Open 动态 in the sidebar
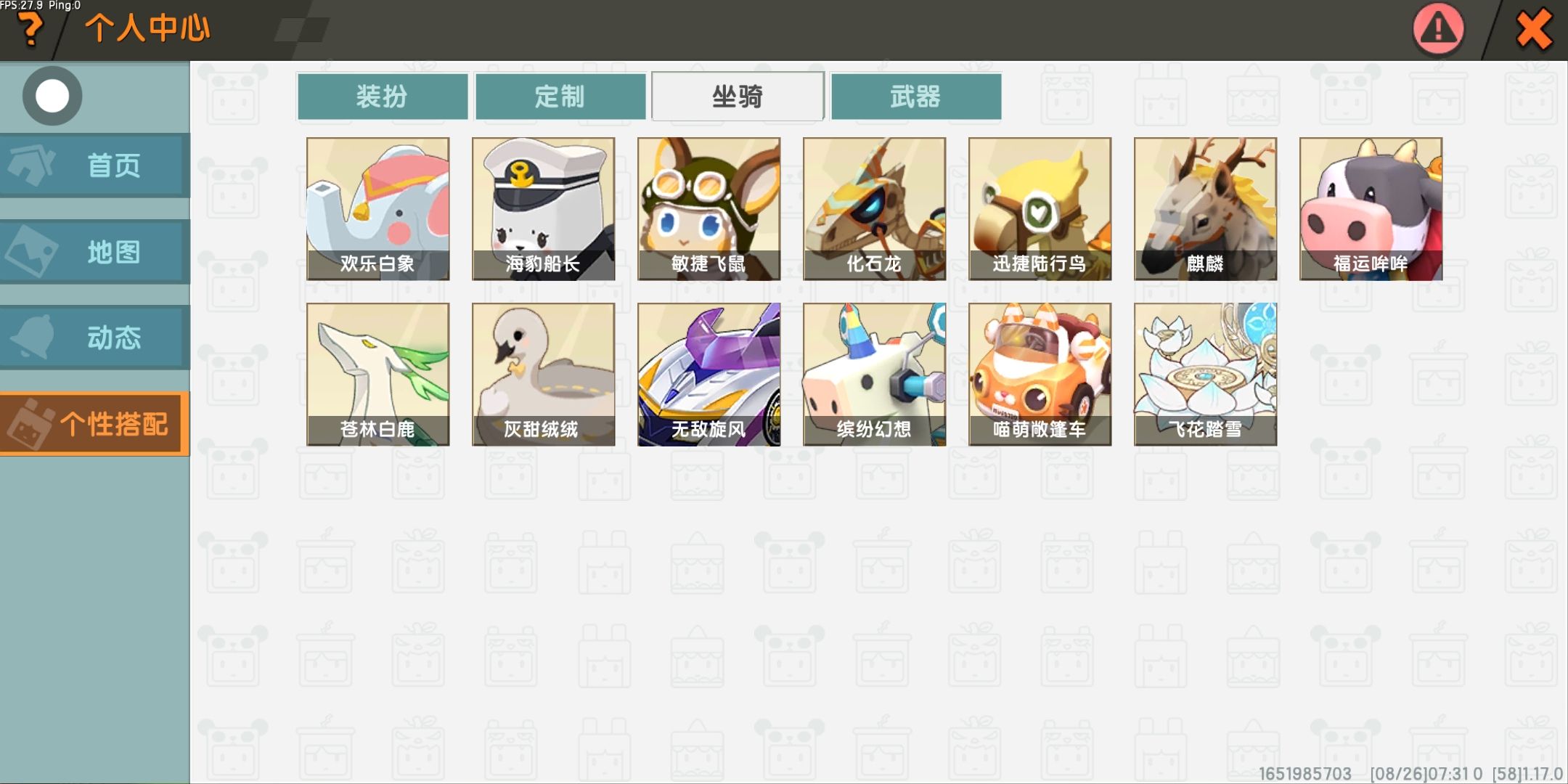Screen dimensions: 1568x784 94,338
